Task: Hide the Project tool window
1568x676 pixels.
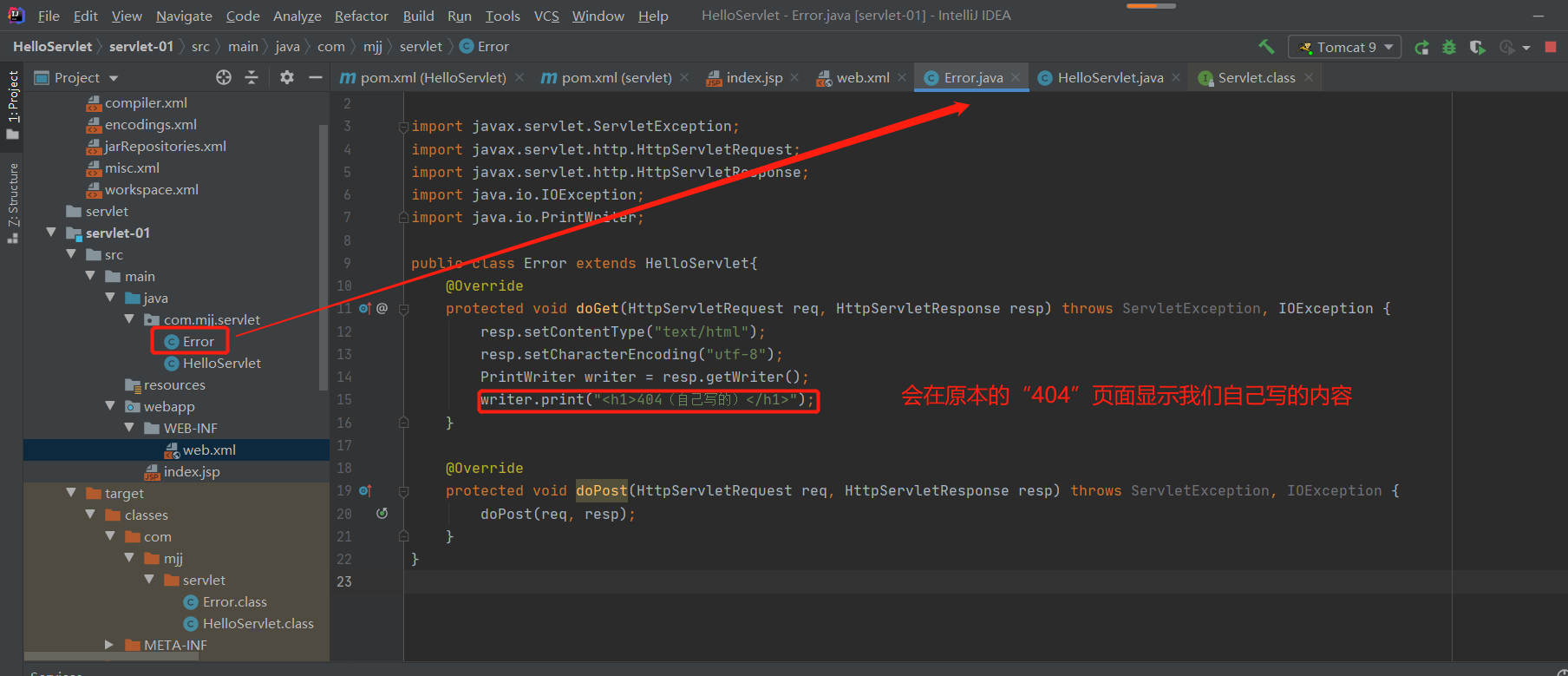Action: 316,77
